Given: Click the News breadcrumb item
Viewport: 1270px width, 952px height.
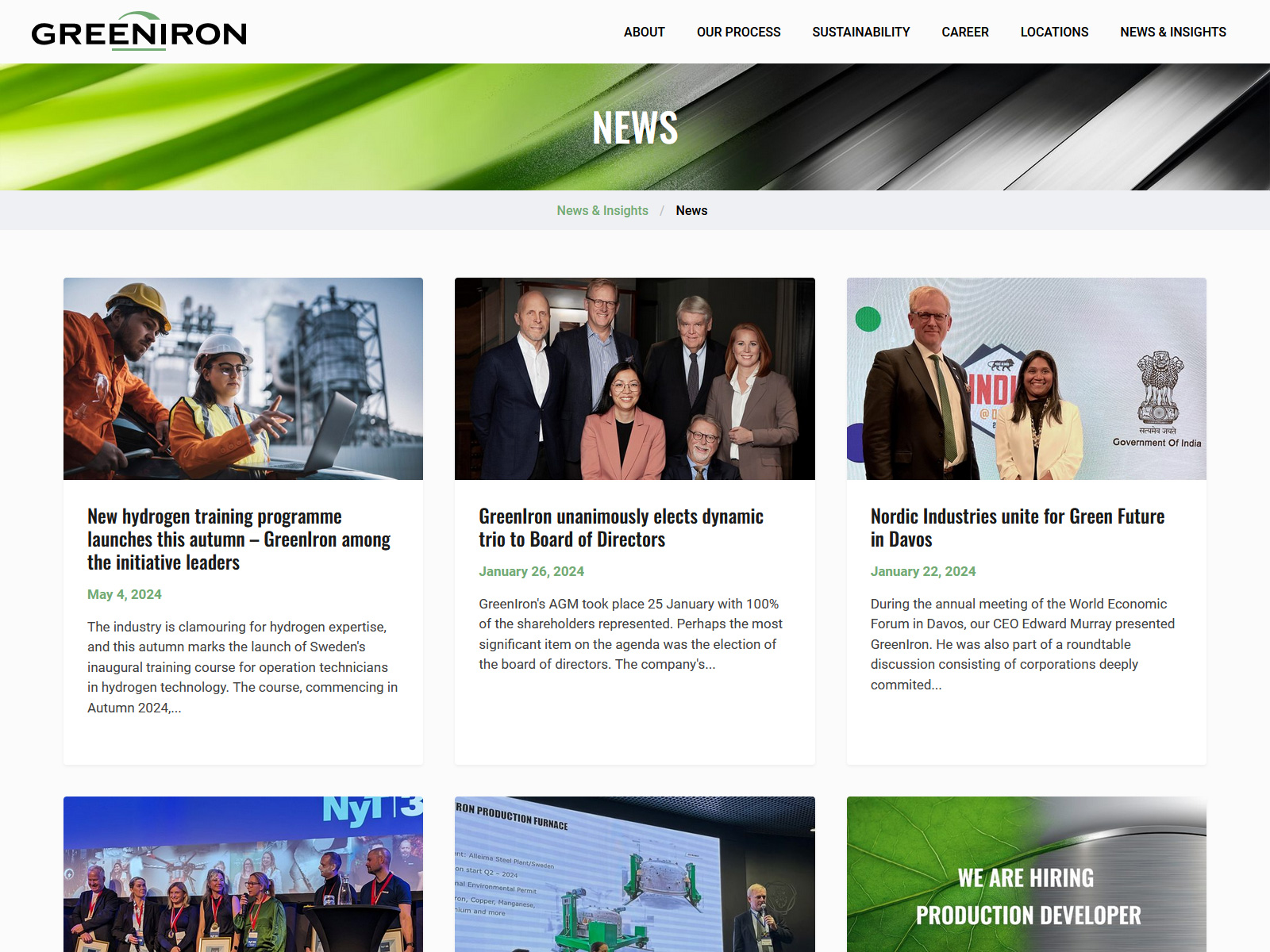Looking at the screenshot, I should [691, 210].
